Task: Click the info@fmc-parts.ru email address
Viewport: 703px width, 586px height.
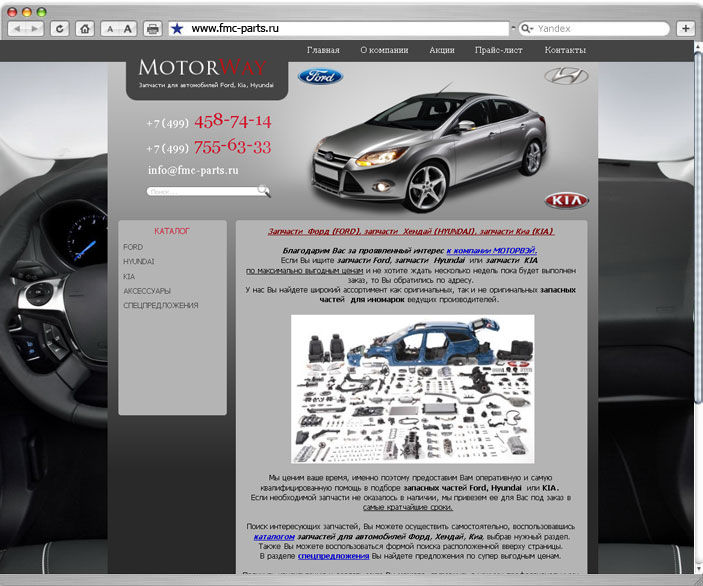Action: pyautogui.click(x=193, y=170)
